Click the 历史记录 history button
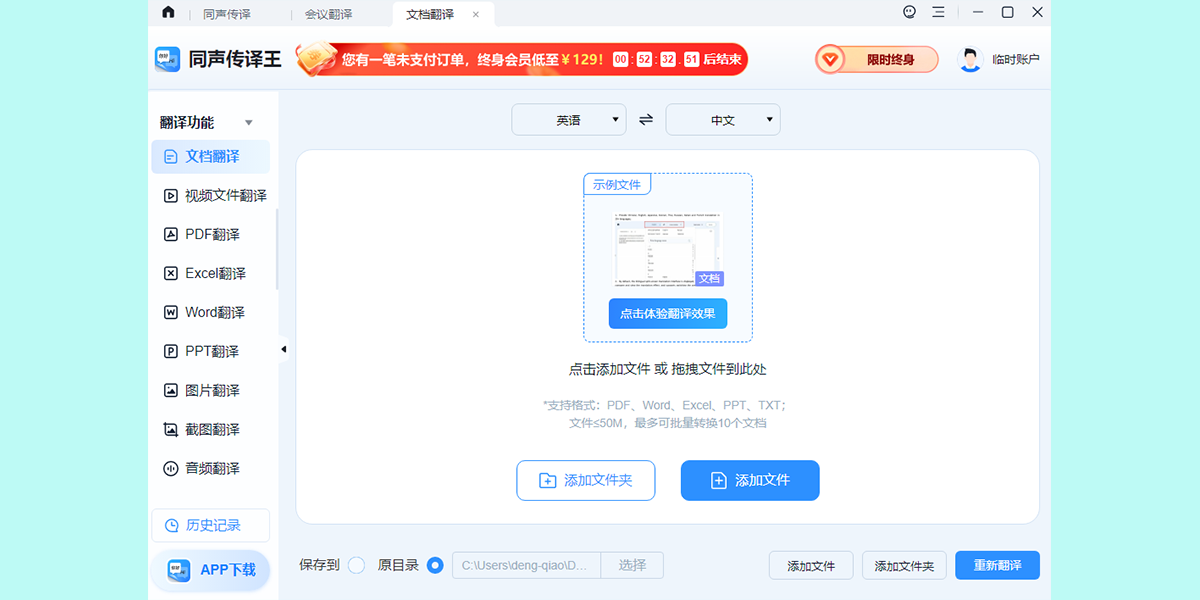 211,525
